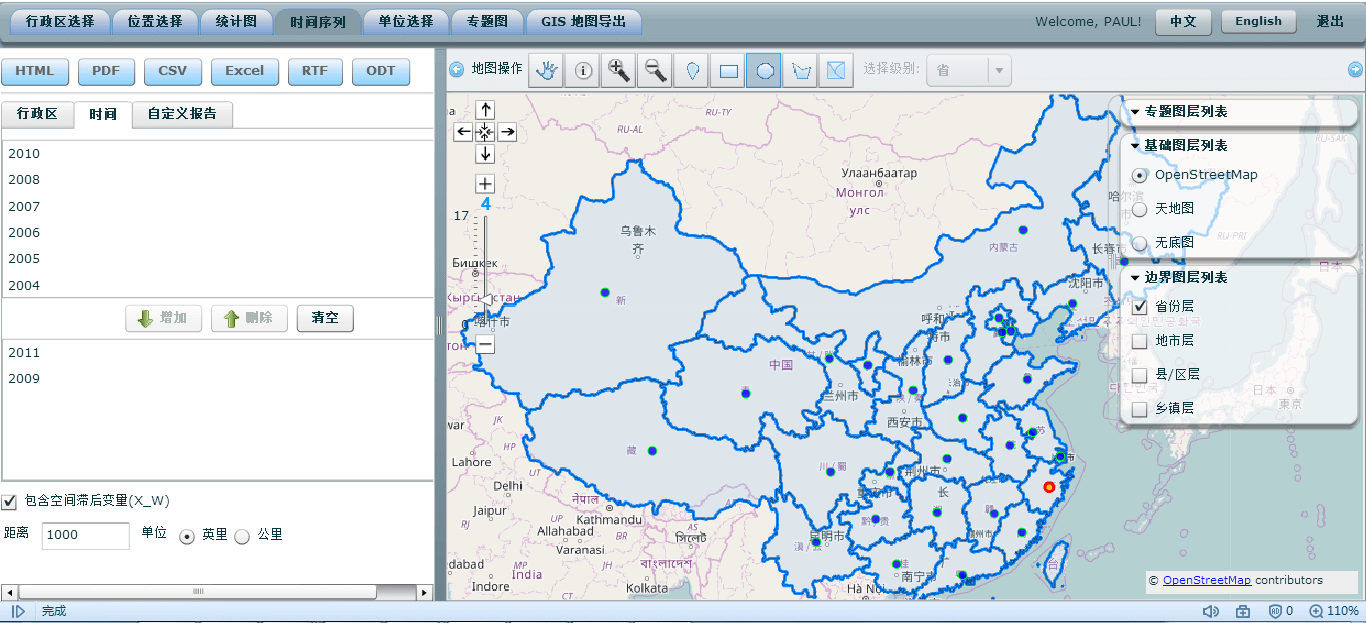Switch to the 时间序列 tab

(318, 21)
